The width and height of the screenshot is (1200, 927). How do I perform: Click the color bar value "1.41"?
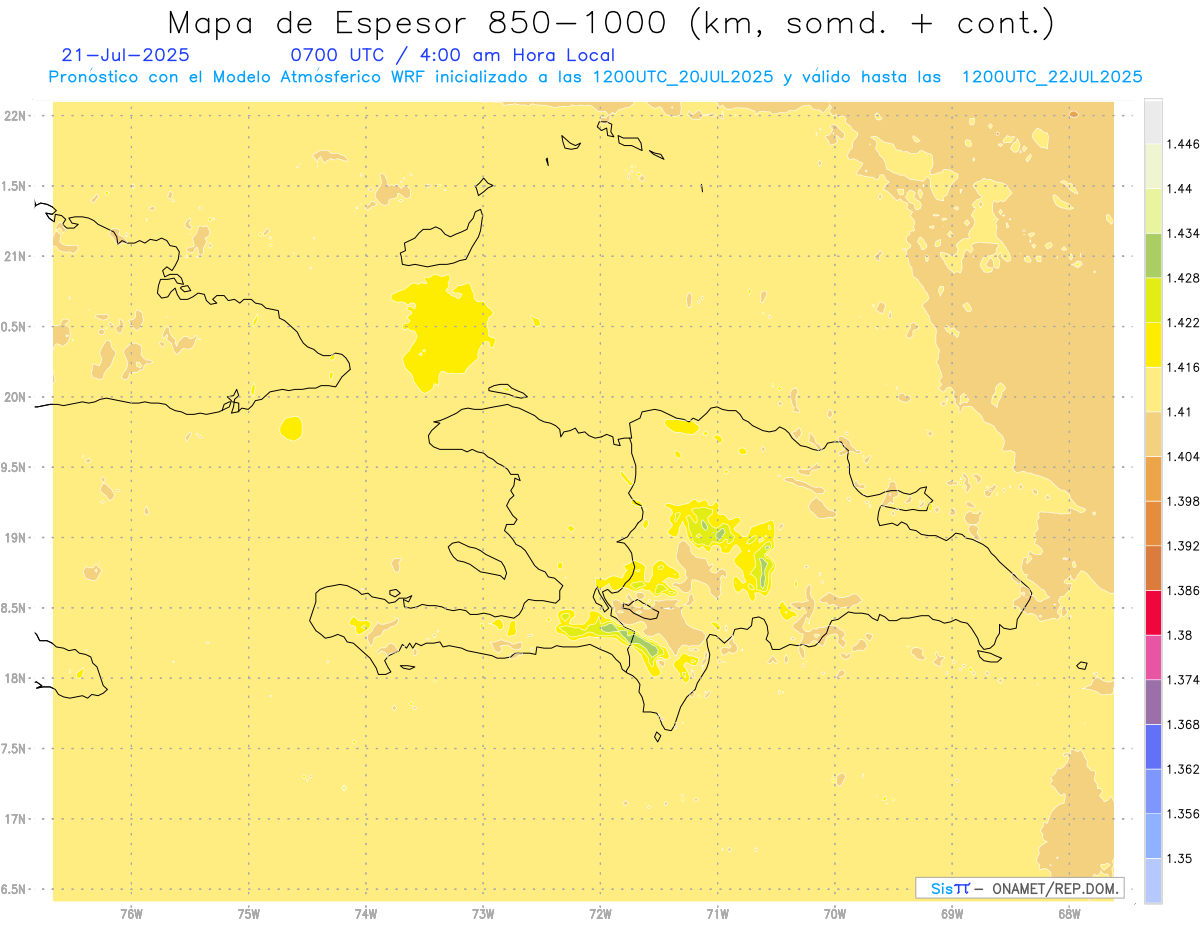1180,411
